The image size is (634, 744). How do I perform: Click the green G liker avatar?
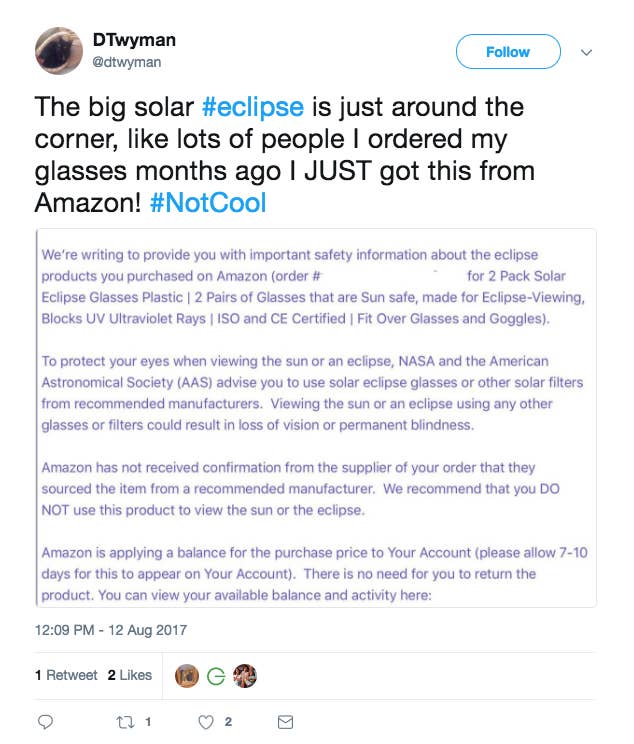[x=216, y=676]
